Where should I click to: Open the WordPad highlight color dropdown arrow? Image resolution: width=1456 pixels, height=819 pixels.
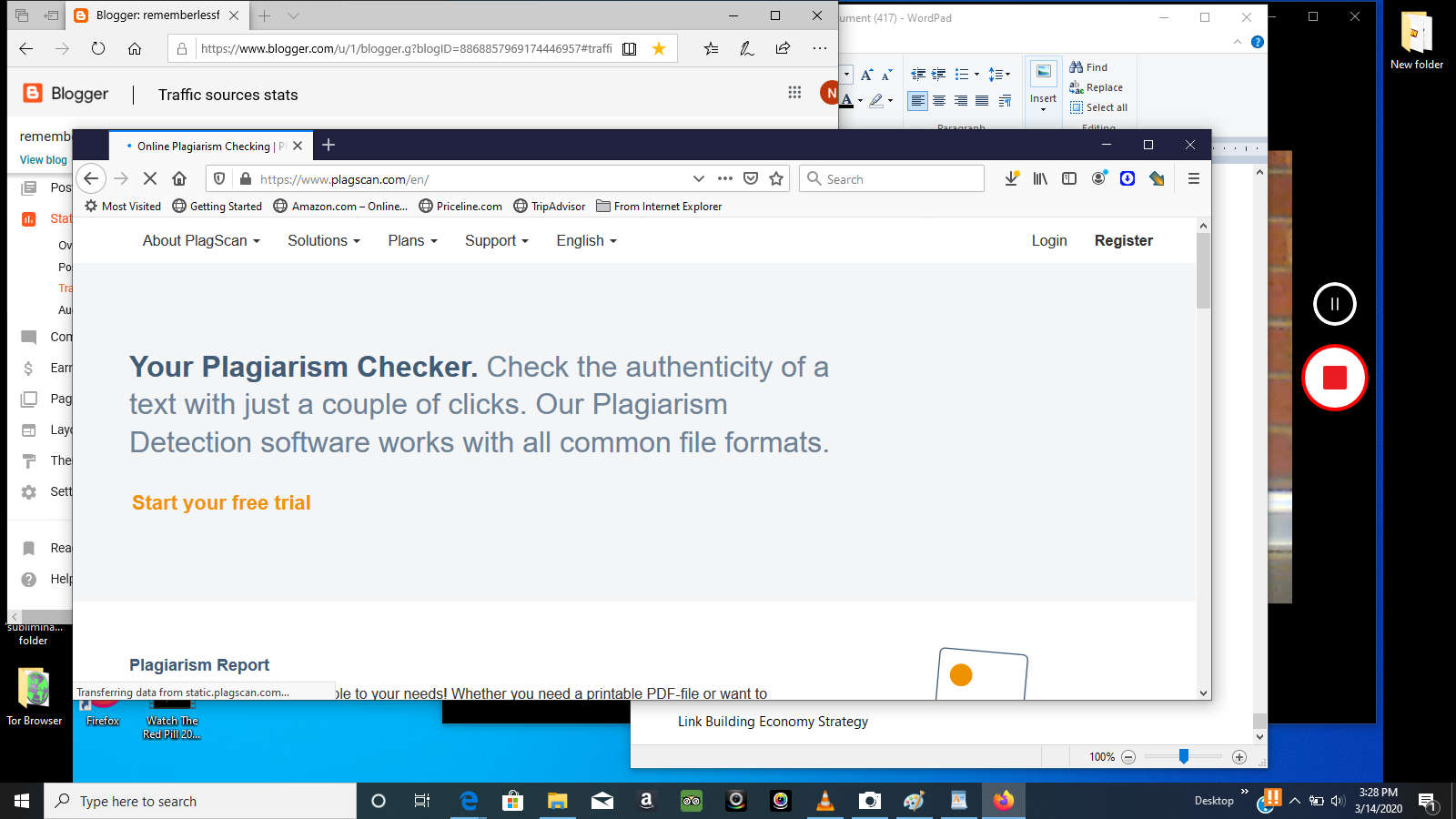pos(890,101)
